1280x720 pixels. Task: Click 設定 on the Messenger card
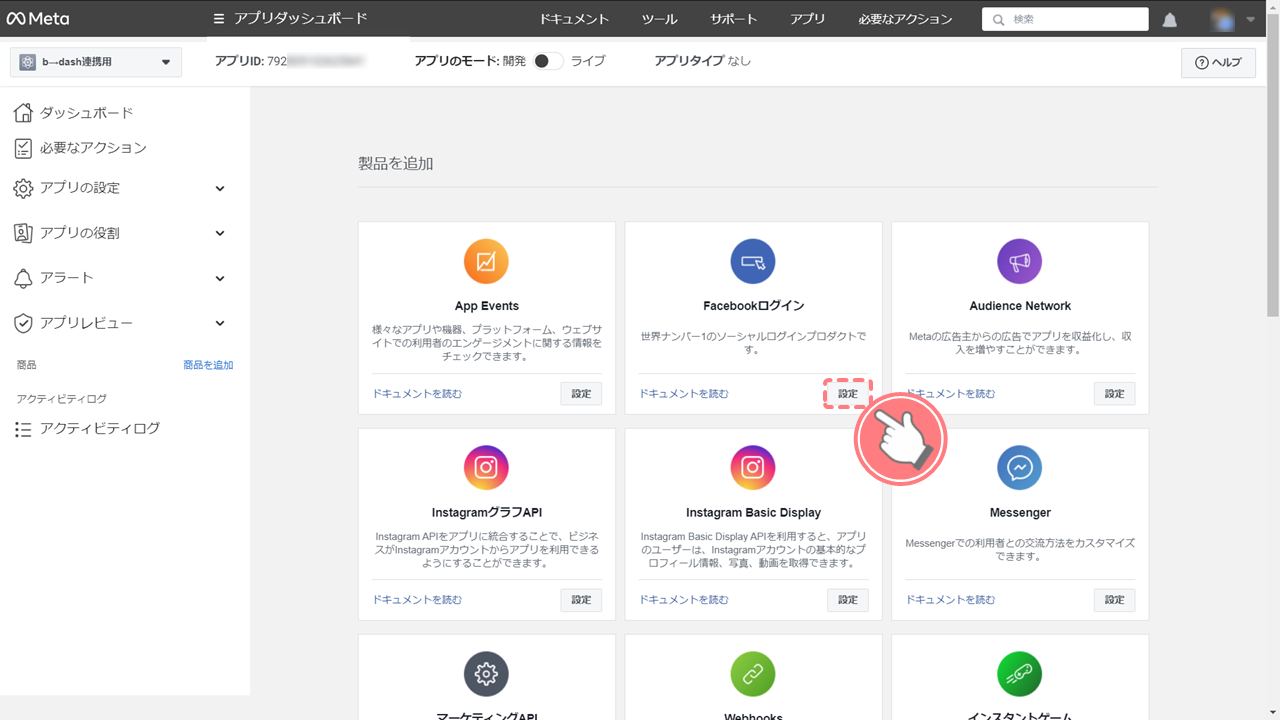(1115, 600)
